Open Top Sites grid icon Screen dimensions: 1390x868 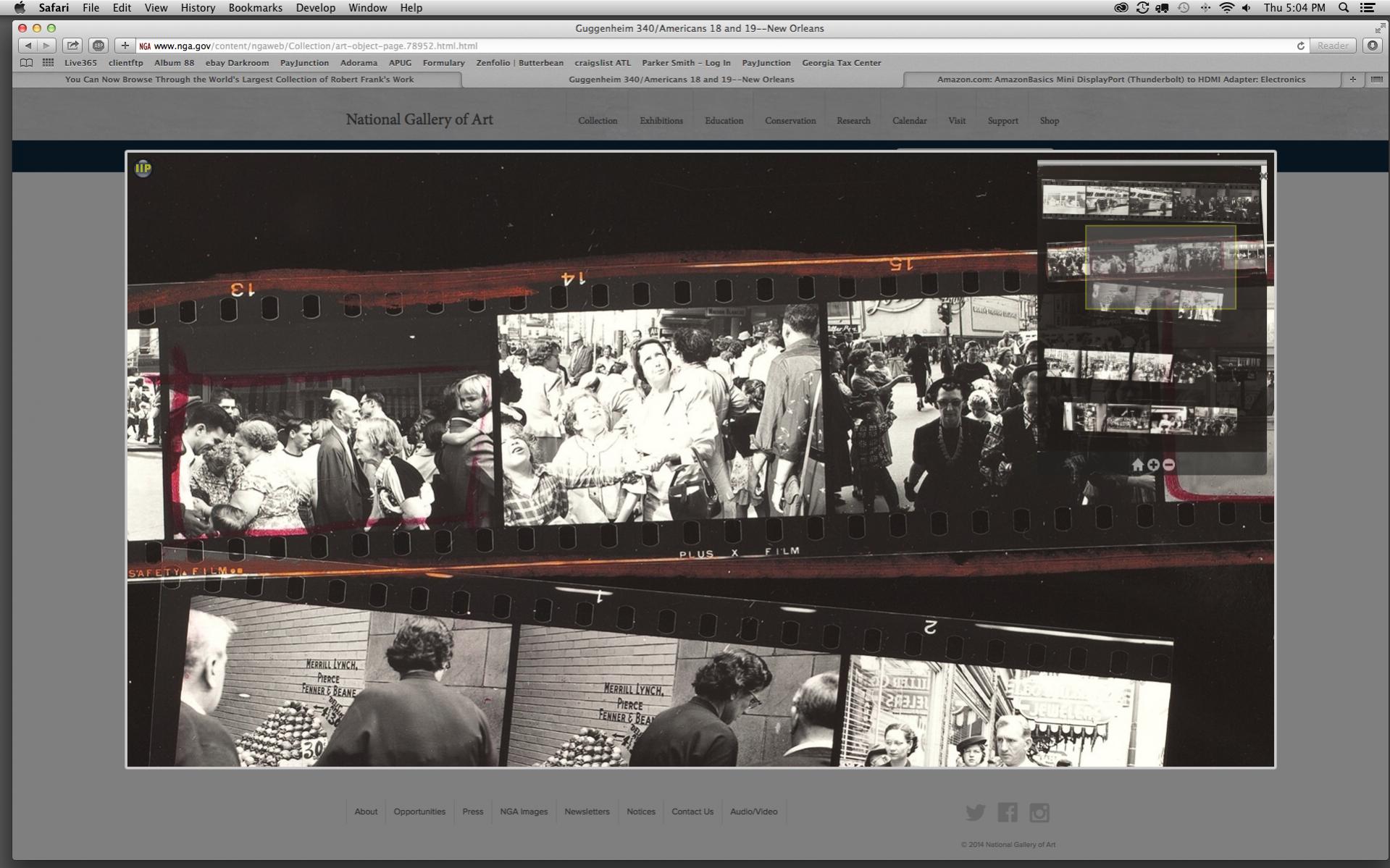point(48,63)
